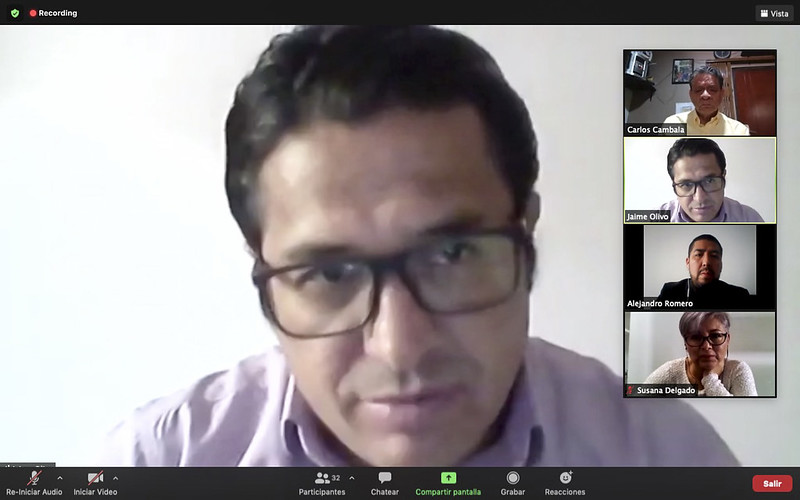Image resolution: width=800 pixels, height=500 pixels.
Task: Select Carlos Cambala's video thumbnail
Action: click(x=700, y=93)
